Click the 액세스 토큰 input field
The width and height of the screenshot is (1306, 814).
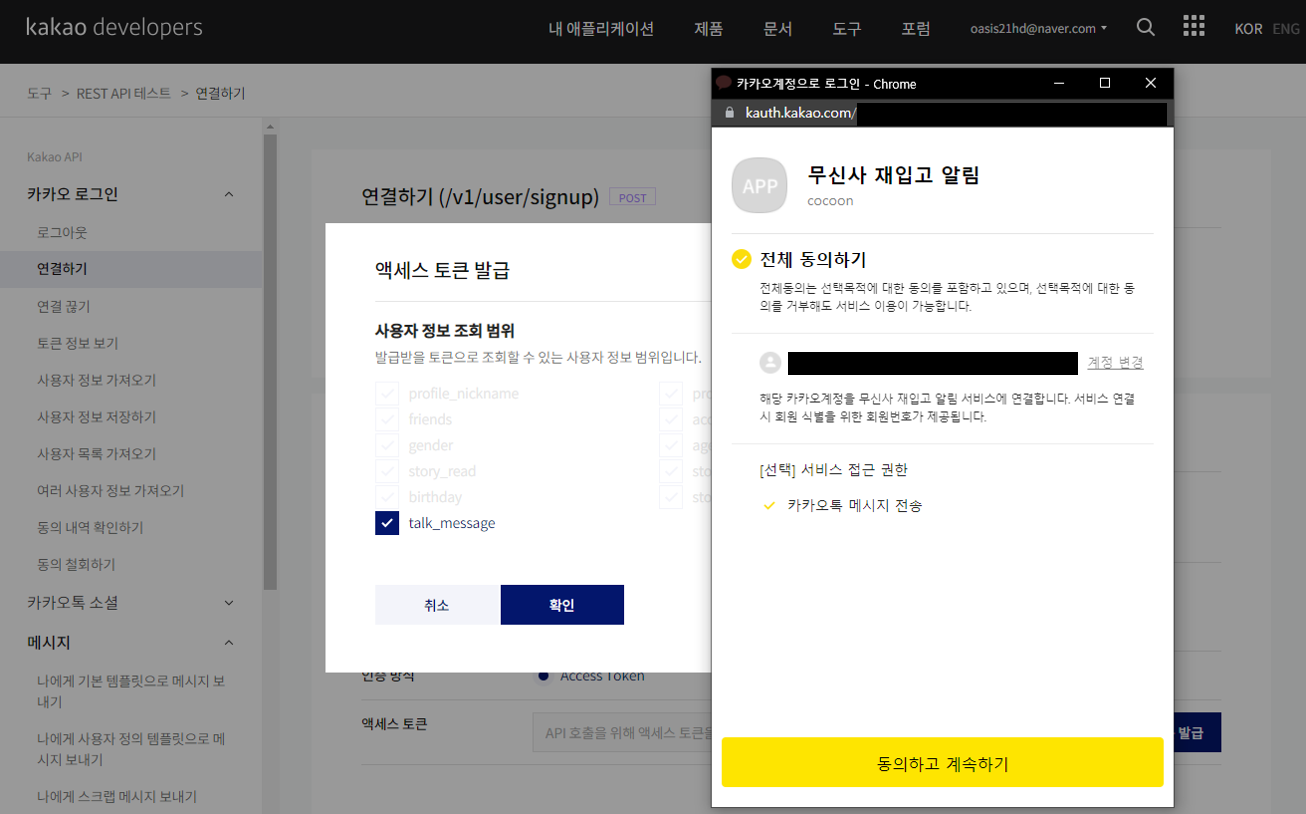pyautogui.click(x=622, y=733)
